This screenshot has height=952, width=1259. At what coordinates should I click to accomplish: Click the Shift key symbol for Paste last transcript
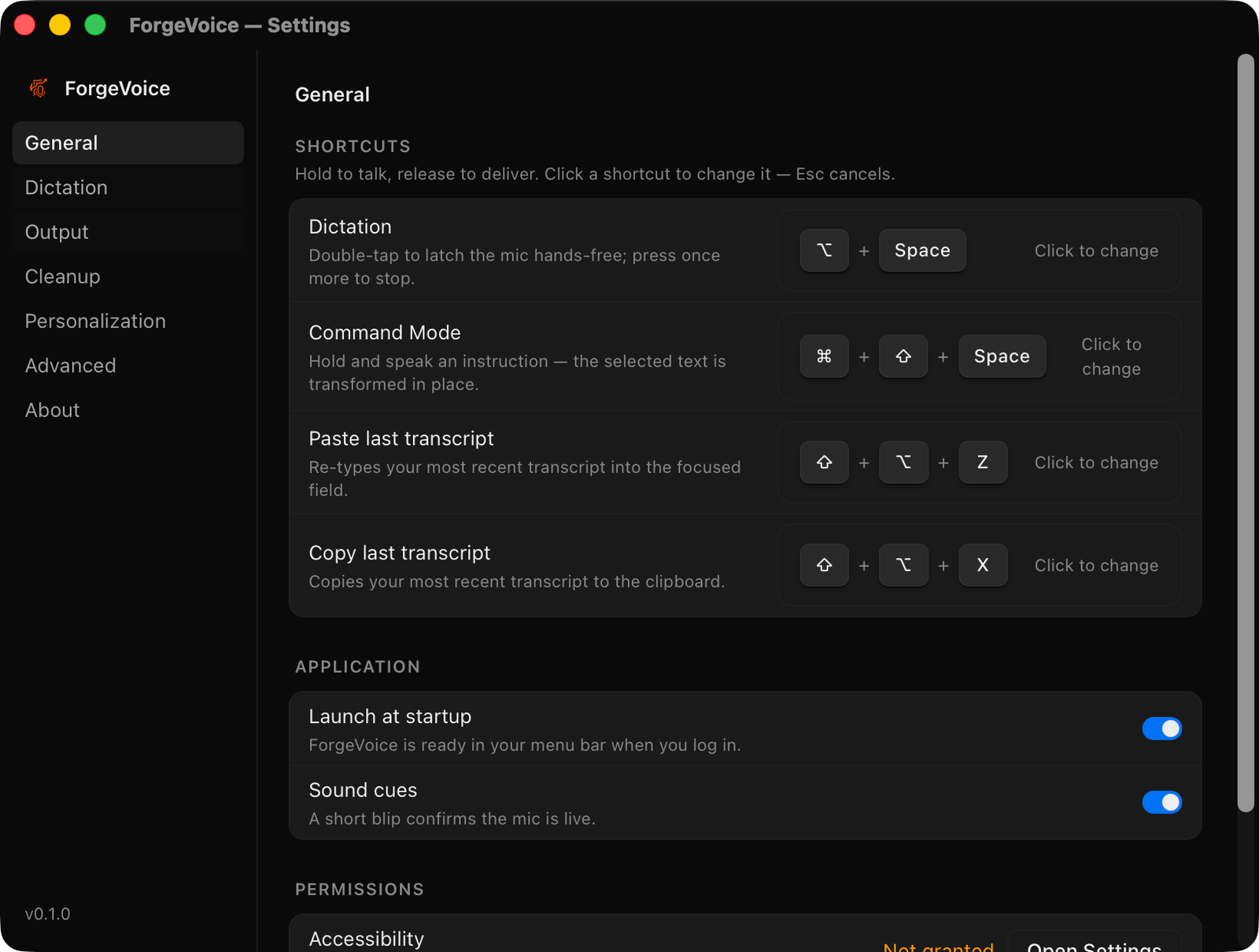tap(824, 463)
